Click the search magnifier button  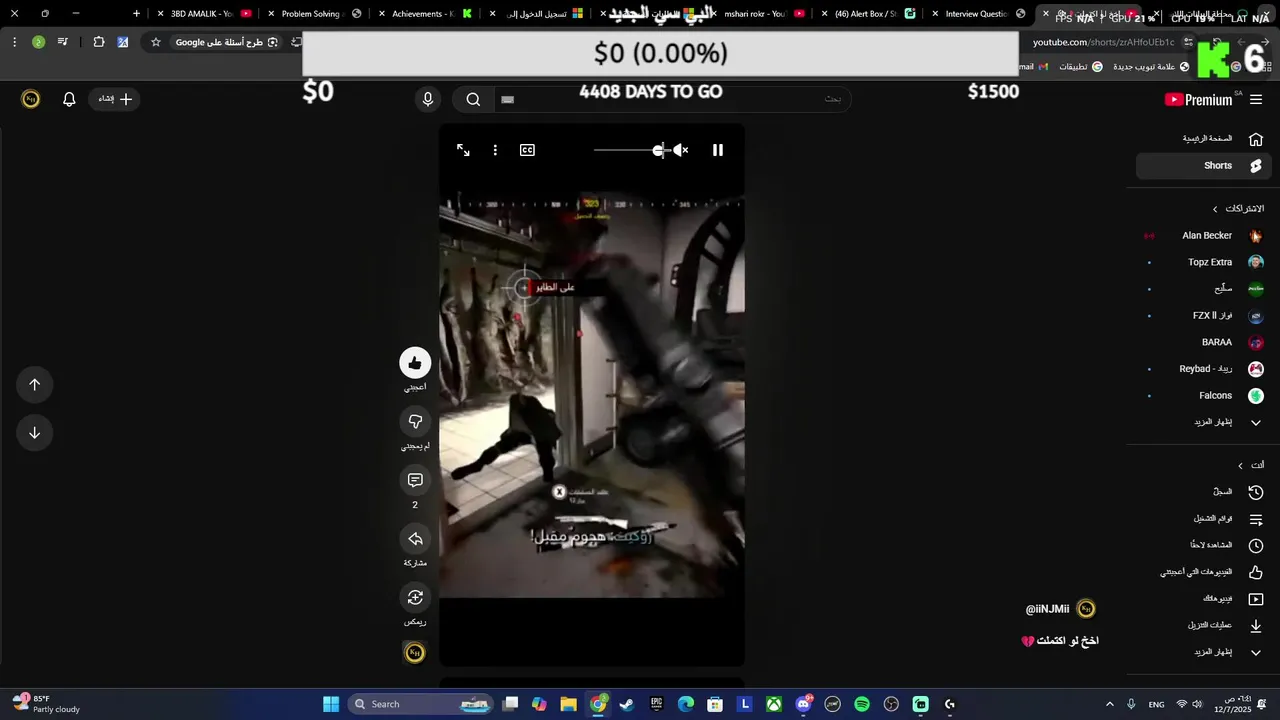[473, 99]
